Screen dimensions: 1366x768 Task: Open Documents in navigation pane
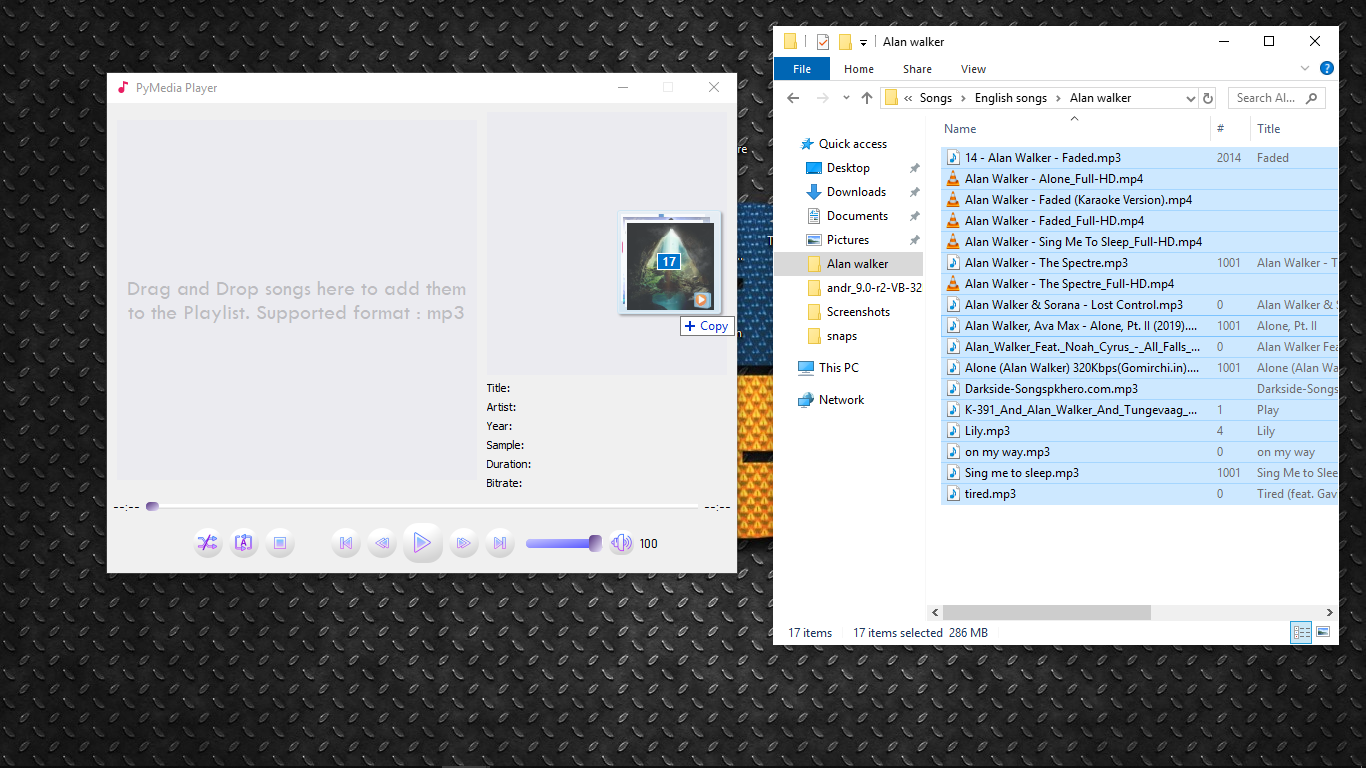pyautogui.click(x=857, y=216)
